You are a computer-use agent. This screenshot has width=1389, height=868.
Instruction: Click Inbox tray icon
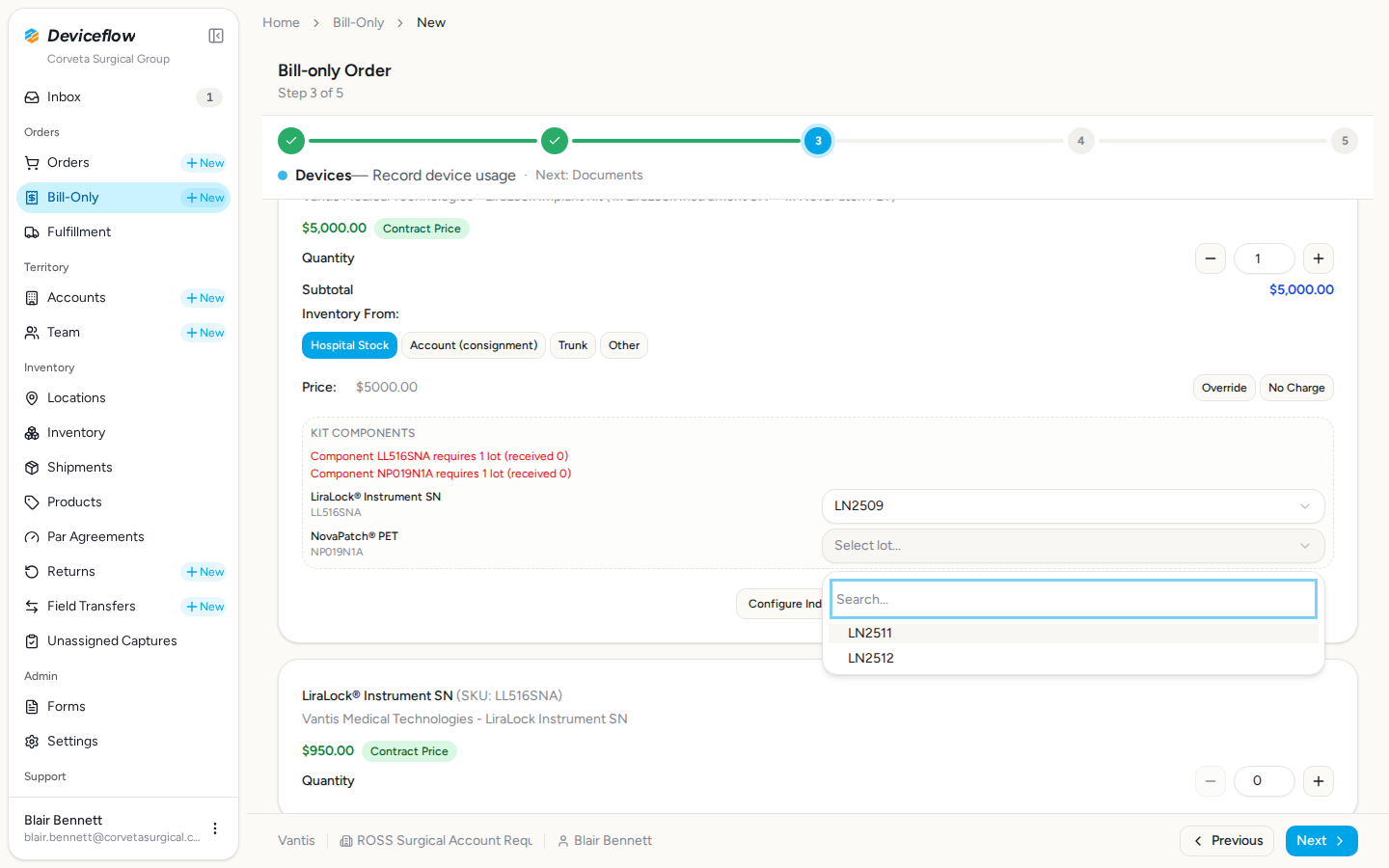pyautogui.click(x=32, y=97)
